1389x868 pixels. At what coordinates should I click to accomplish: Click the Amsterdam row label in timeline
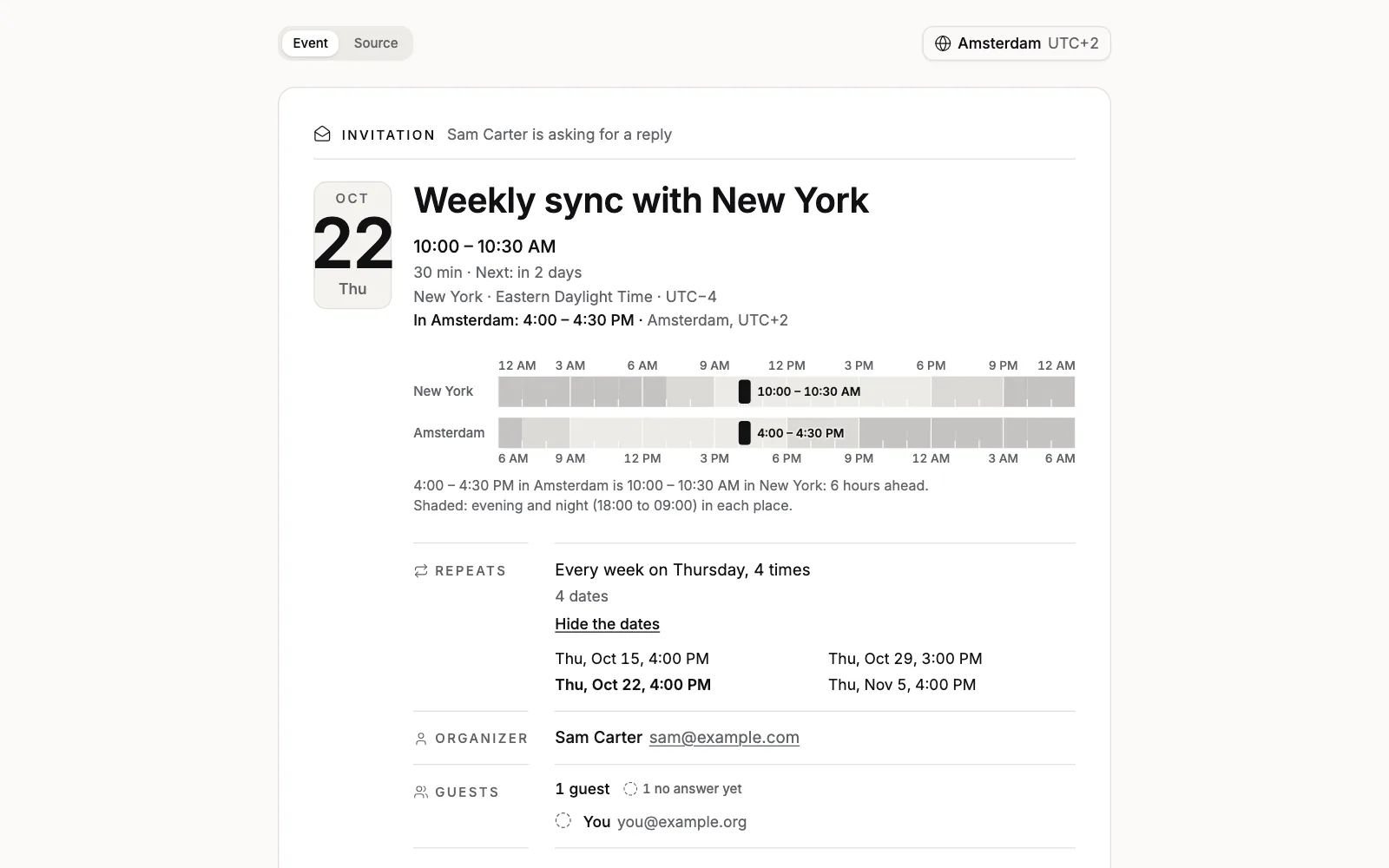point(449,433)
